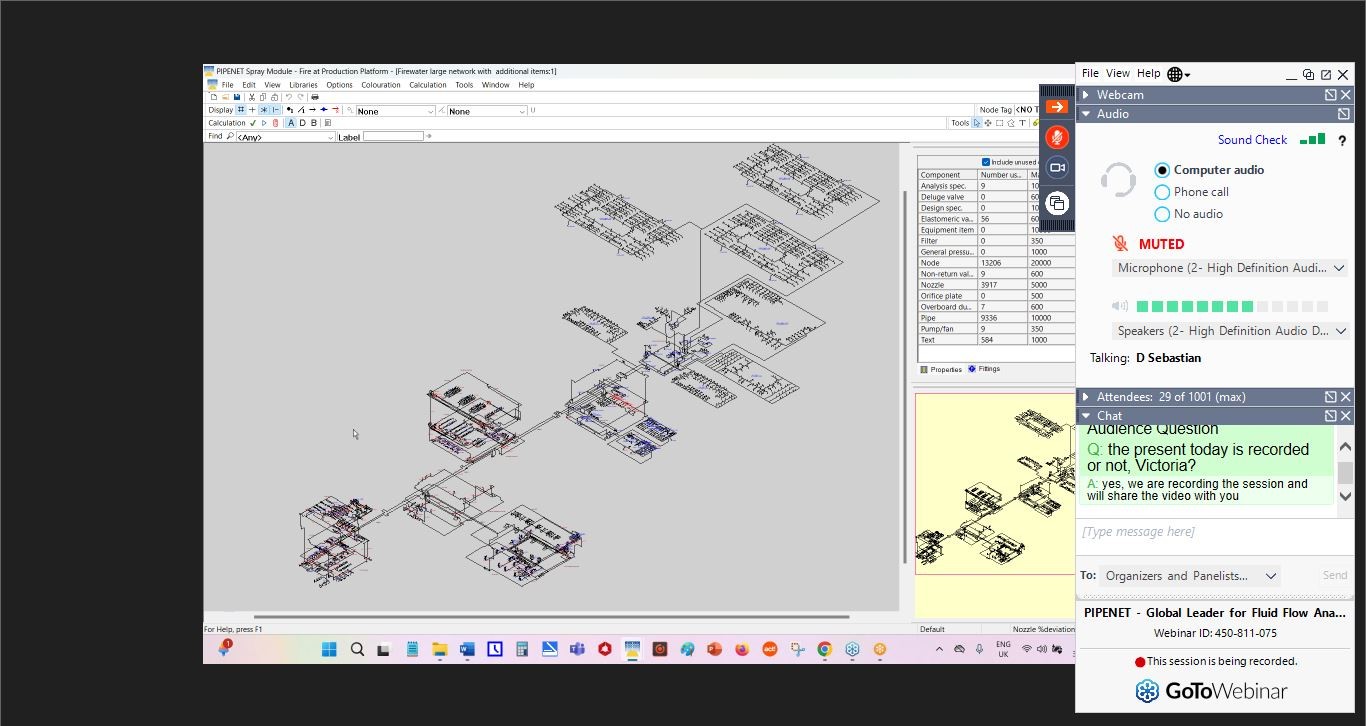Image resolution: width=1366 pixels, height=726 pixels.
Task: Open Word from taskbar
Action: point(467,649)
